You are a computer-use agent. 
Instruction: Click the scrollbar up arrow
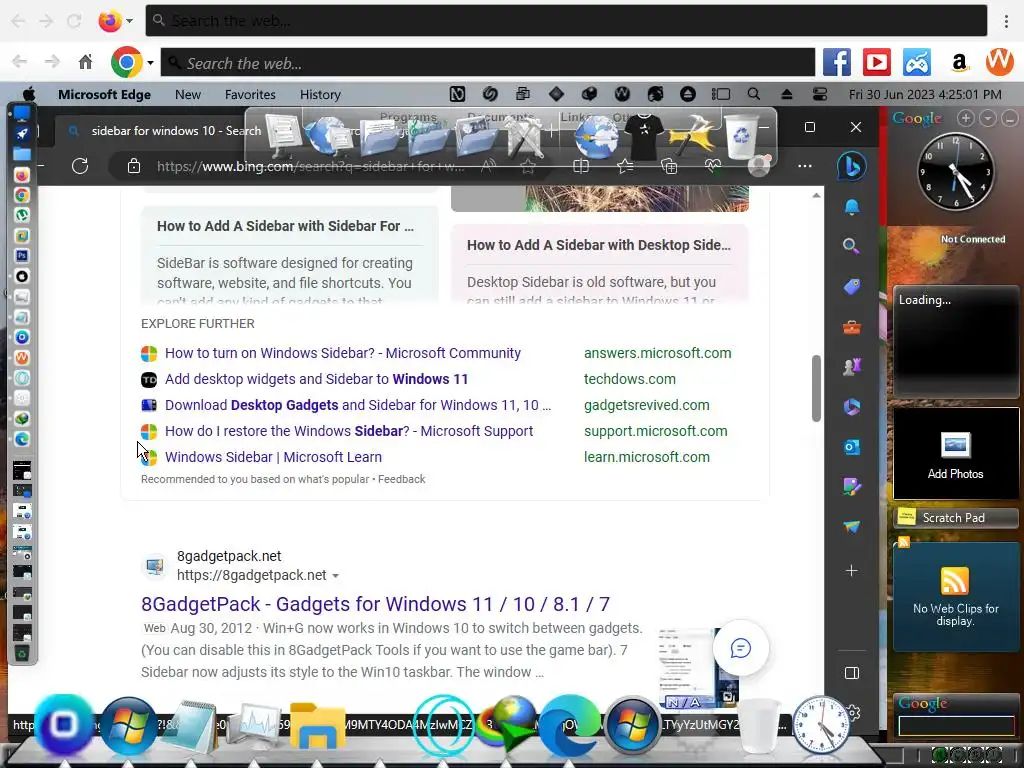[816, 195]
